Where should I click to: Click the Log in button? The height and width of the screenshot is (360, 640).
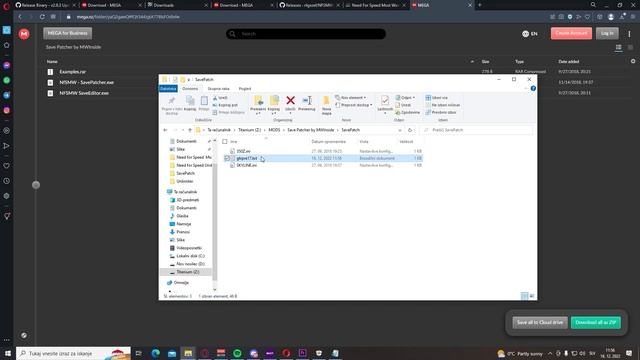607,33
